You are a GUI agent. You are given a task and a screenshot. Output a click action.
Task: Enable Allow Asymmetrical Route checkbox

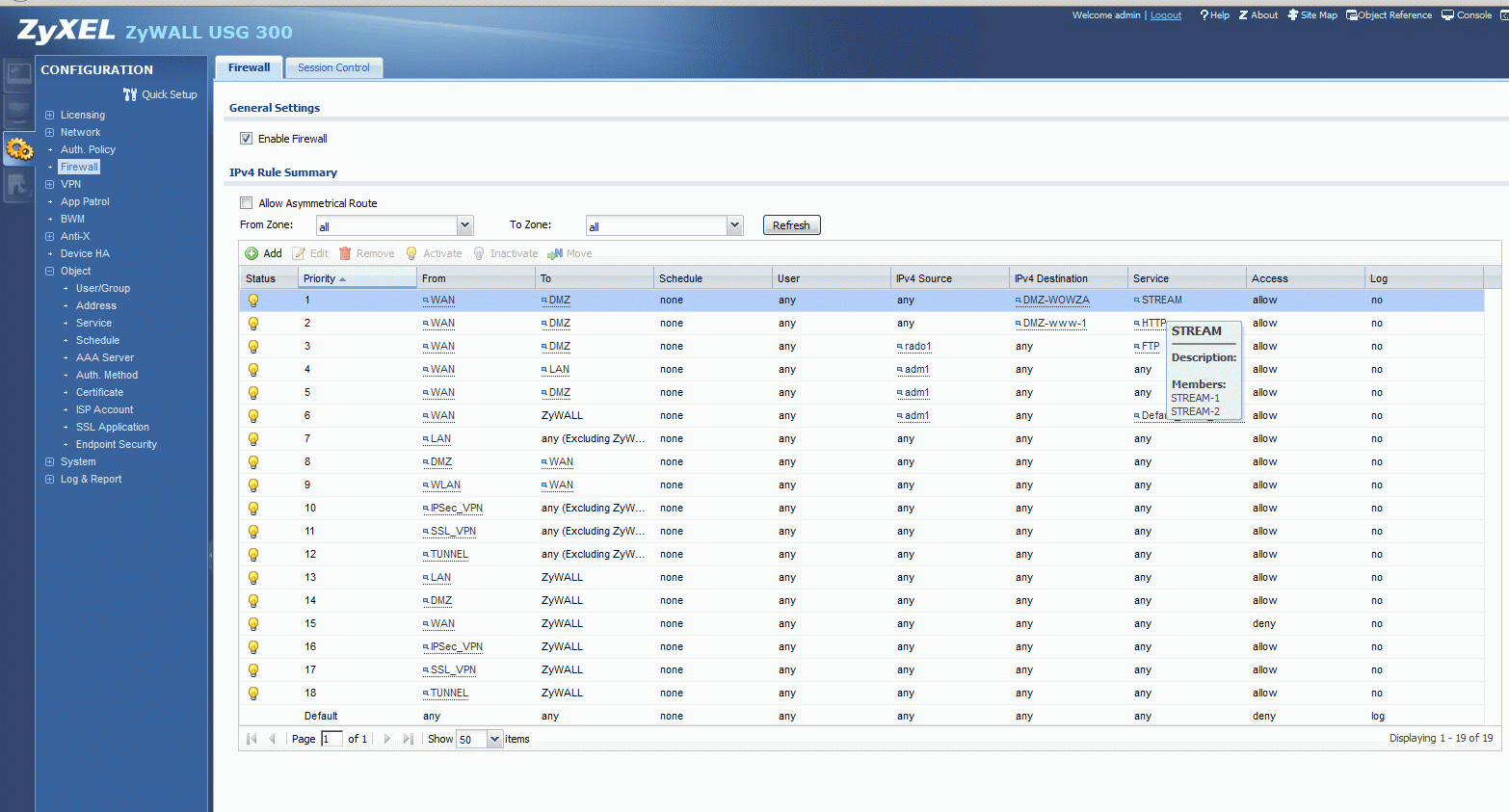pos(246,203)
